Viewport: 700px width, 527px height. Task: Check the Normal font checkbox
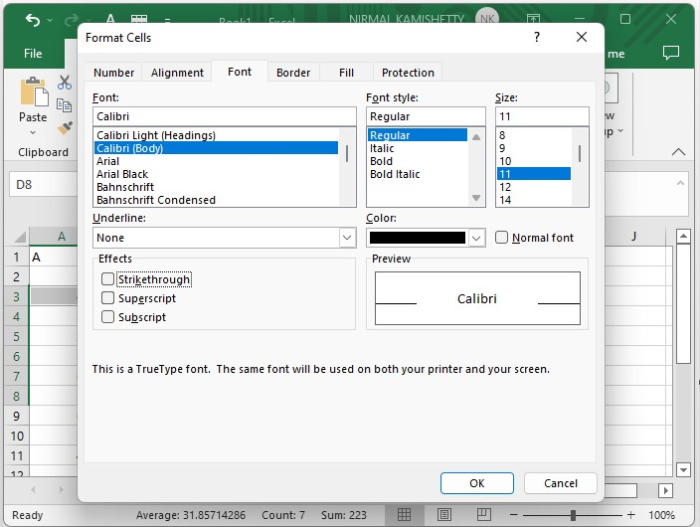tap(501, 237)
